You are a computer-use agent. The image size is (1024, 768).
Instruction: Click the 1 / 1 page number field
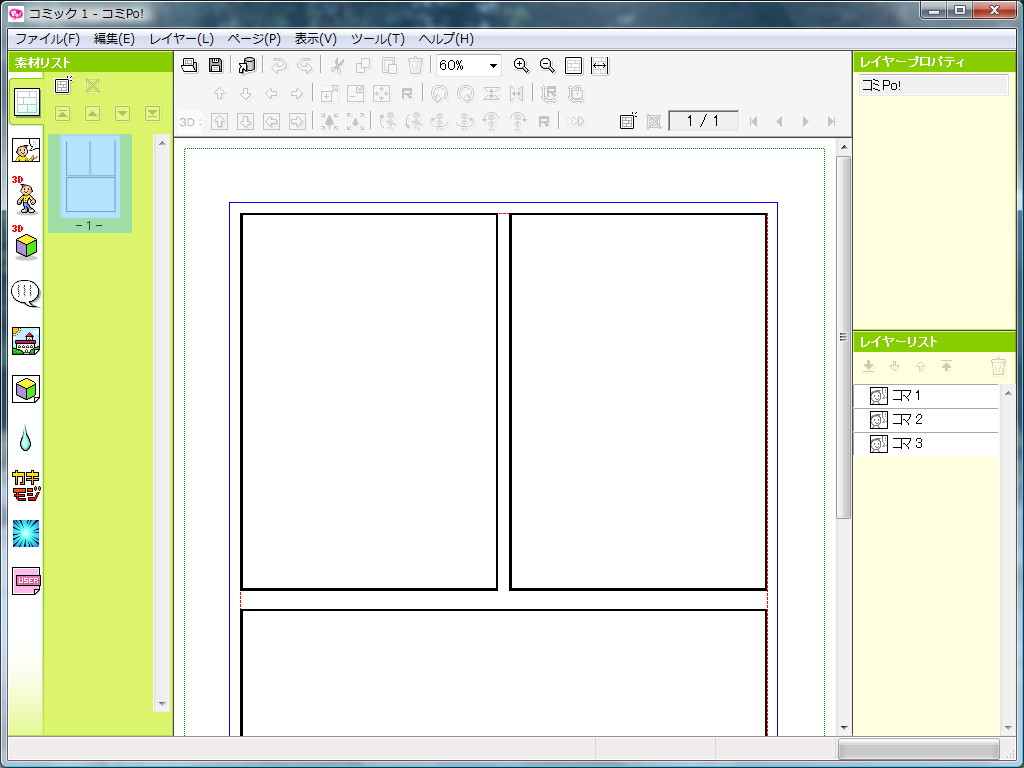[x=703, y=121]
